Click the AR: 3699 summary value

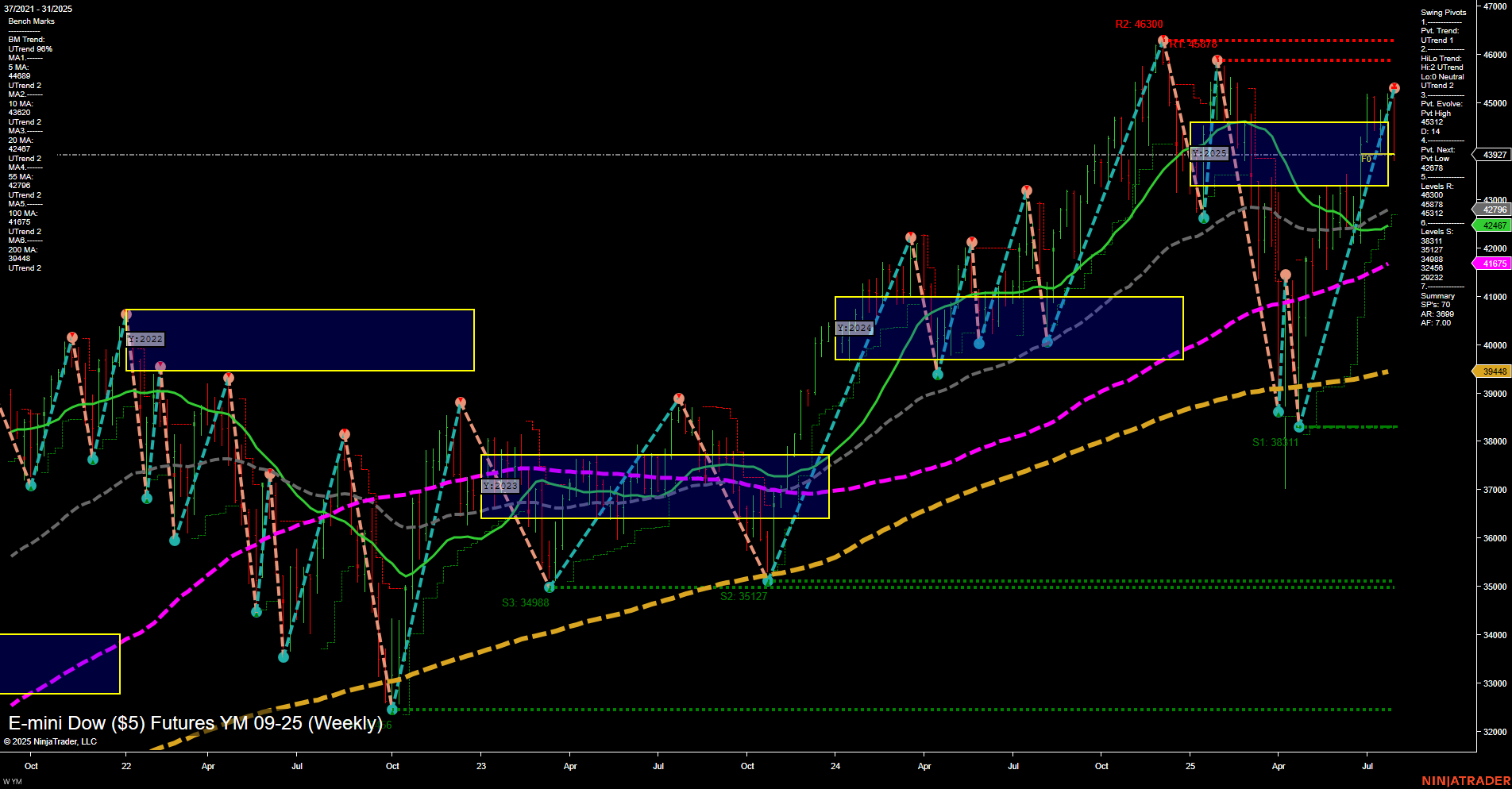pyautogui.click(x=1437, y=314)
